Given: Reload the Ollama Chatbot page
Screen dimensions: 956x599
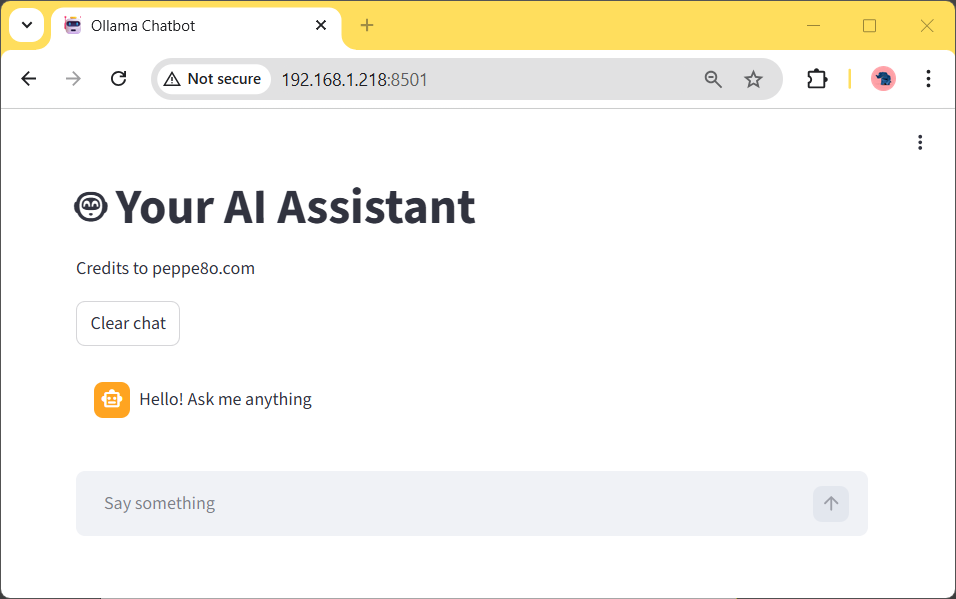Looking at the screenshot, I should 118,78.
